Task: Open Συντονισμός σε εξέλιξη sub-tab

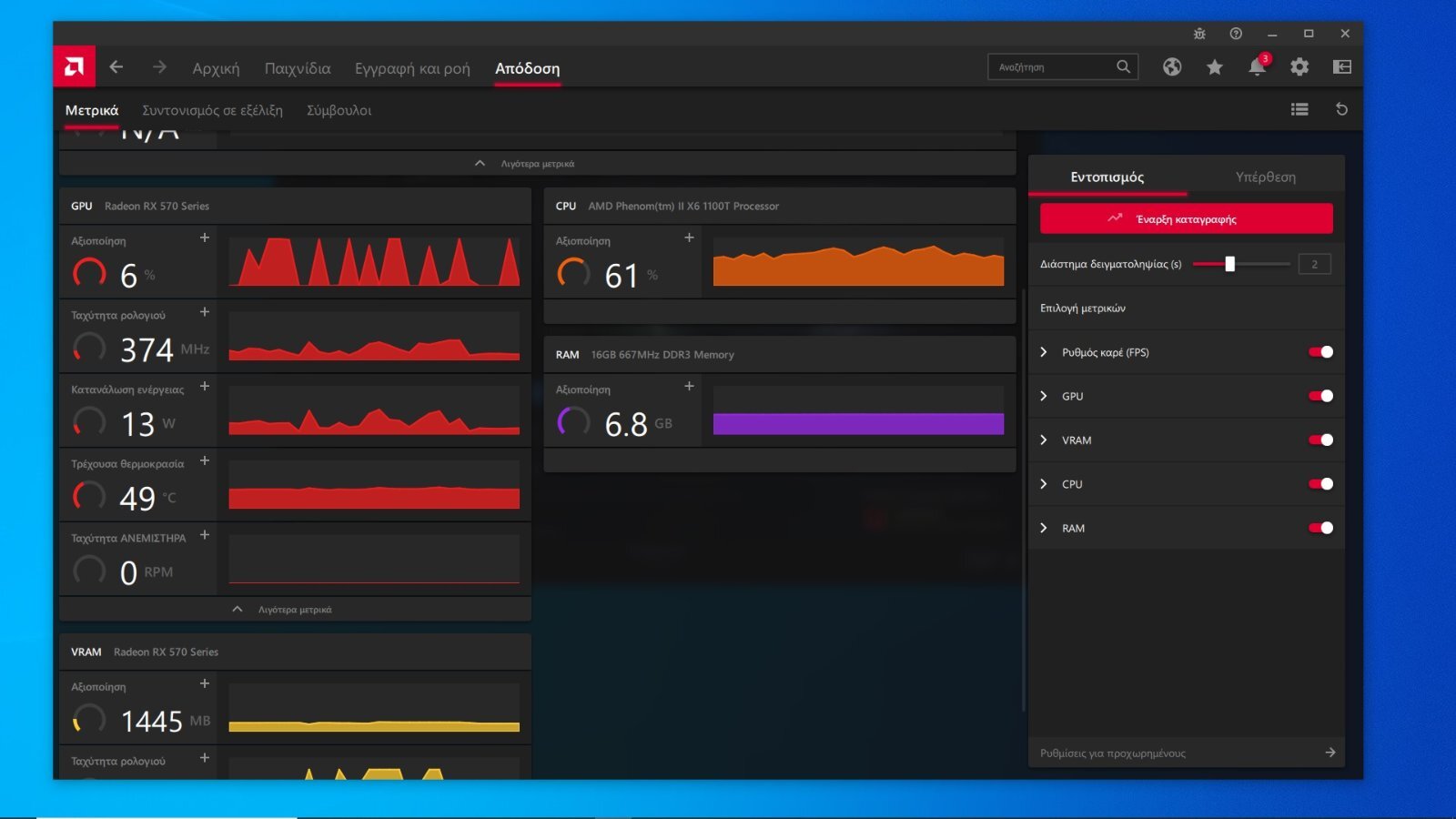Action: 212,110
